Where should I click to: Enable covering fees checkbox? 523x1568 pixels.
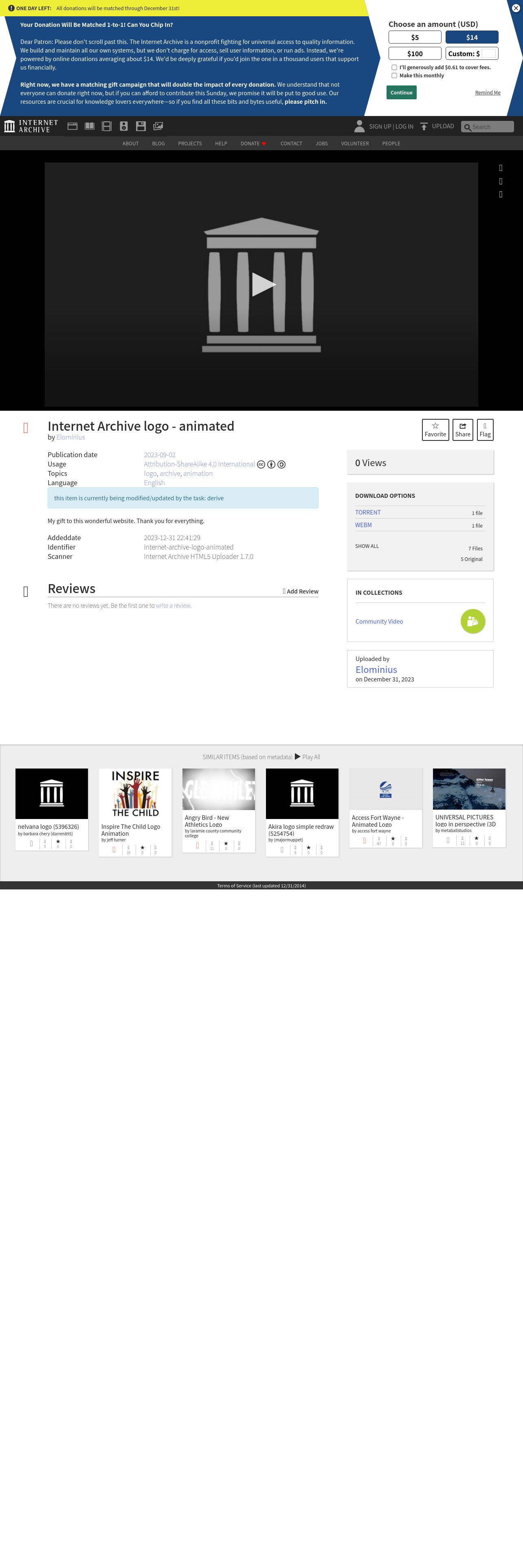tap(394, 68)
